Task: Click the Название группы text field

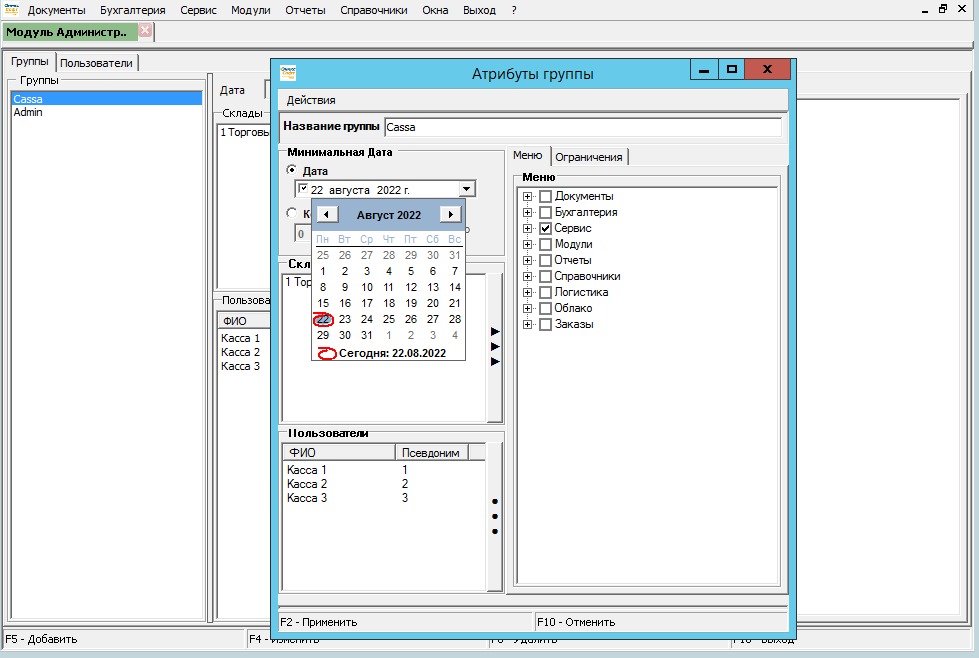Action: pos(582,127)
